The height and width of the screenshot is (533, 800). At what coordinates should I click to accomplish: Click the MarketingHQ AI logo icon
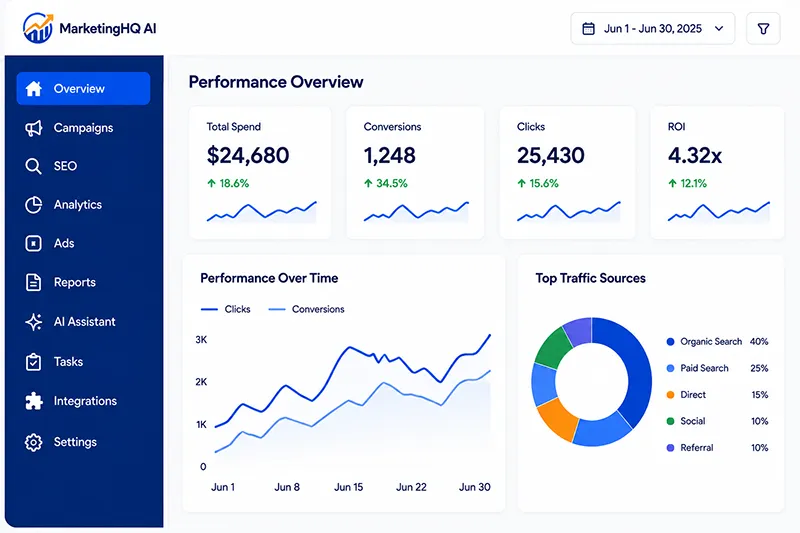click(38, 28)
